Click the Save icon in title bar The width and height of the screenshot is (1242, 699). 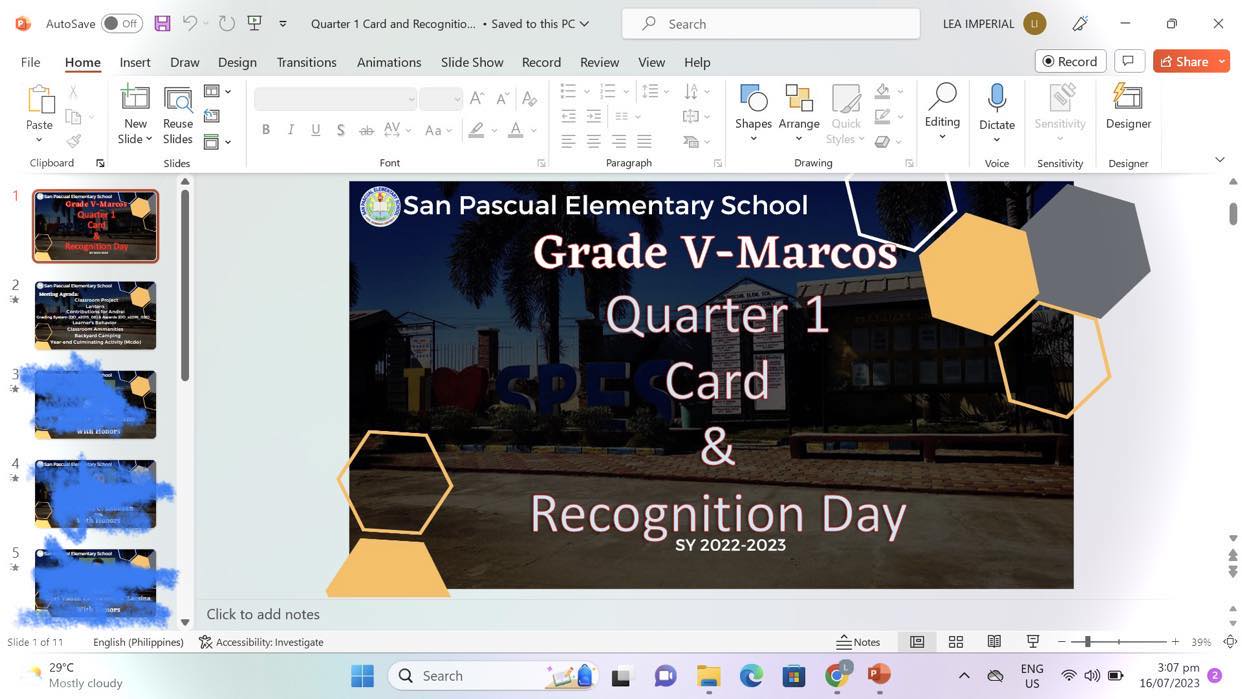pyautogui.click(x=162, y=23)
